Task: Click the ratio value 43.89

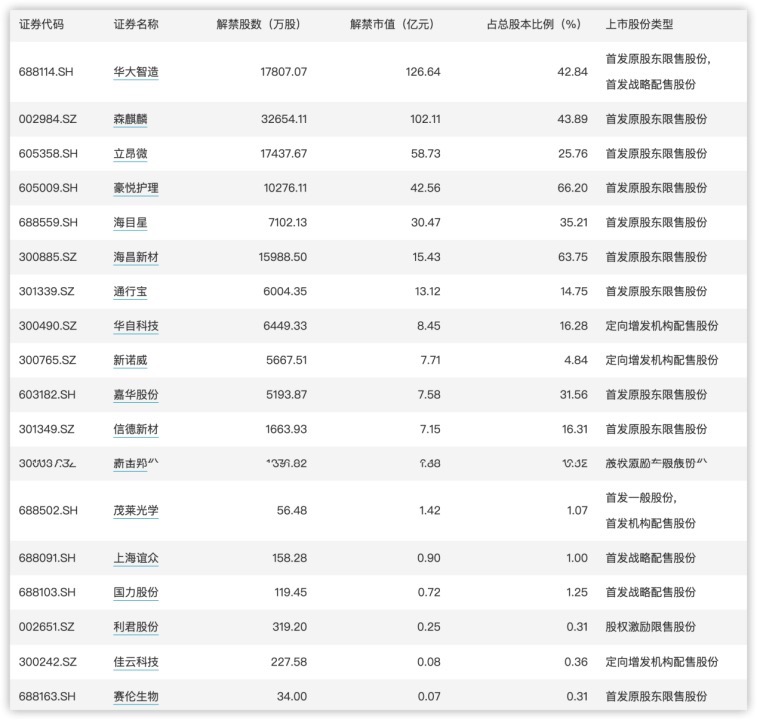Action: (x=573, y=119)
